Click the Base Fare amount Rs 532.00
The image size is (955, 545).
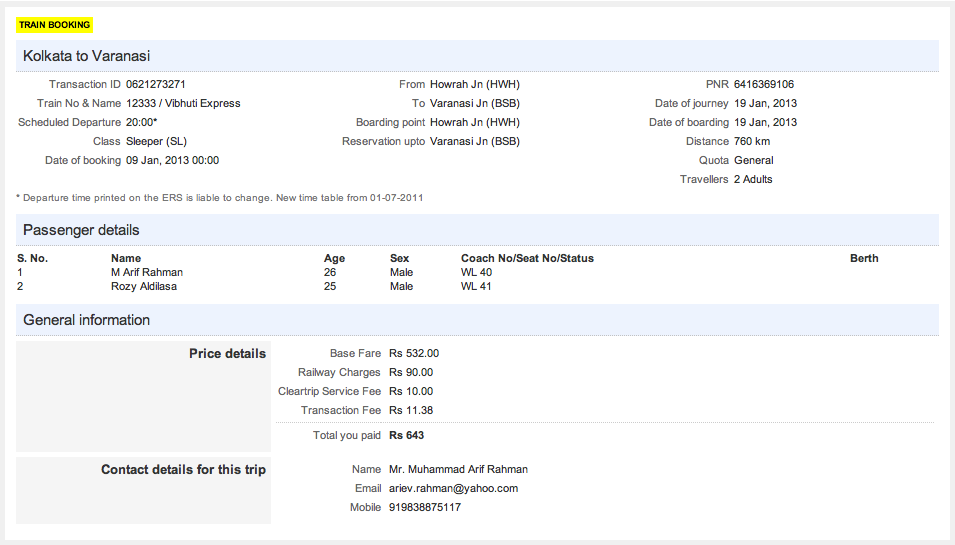[414, 353]
